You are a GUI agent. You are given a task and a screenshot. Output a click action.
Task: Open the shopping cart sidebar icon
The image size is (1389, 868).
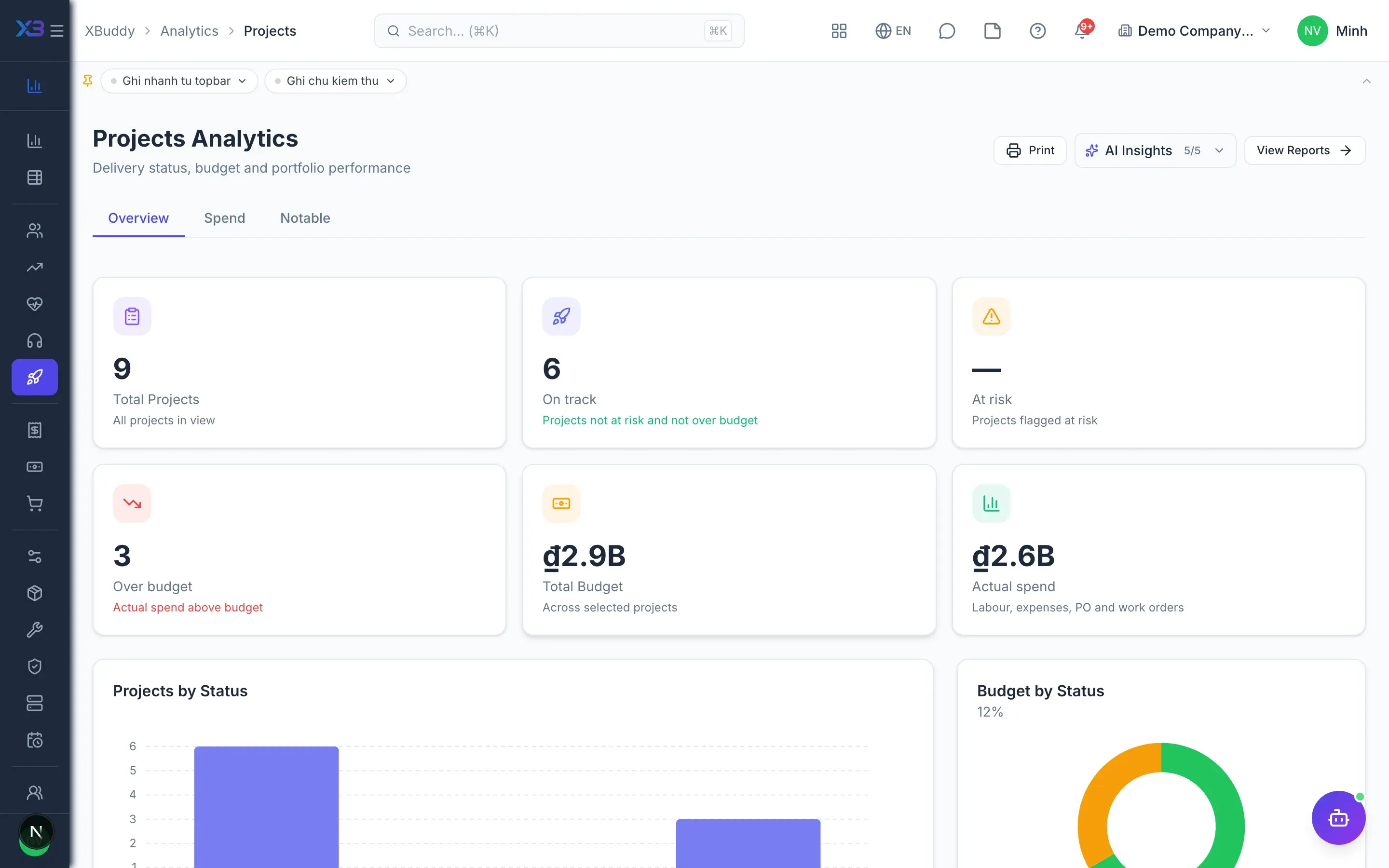pos(34,503)
